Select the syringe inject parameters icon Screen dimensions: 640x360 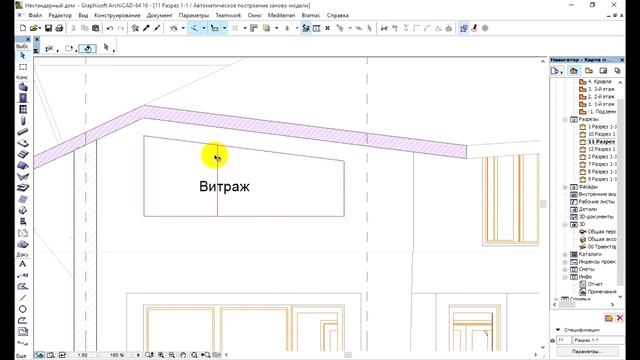[157, 28]
